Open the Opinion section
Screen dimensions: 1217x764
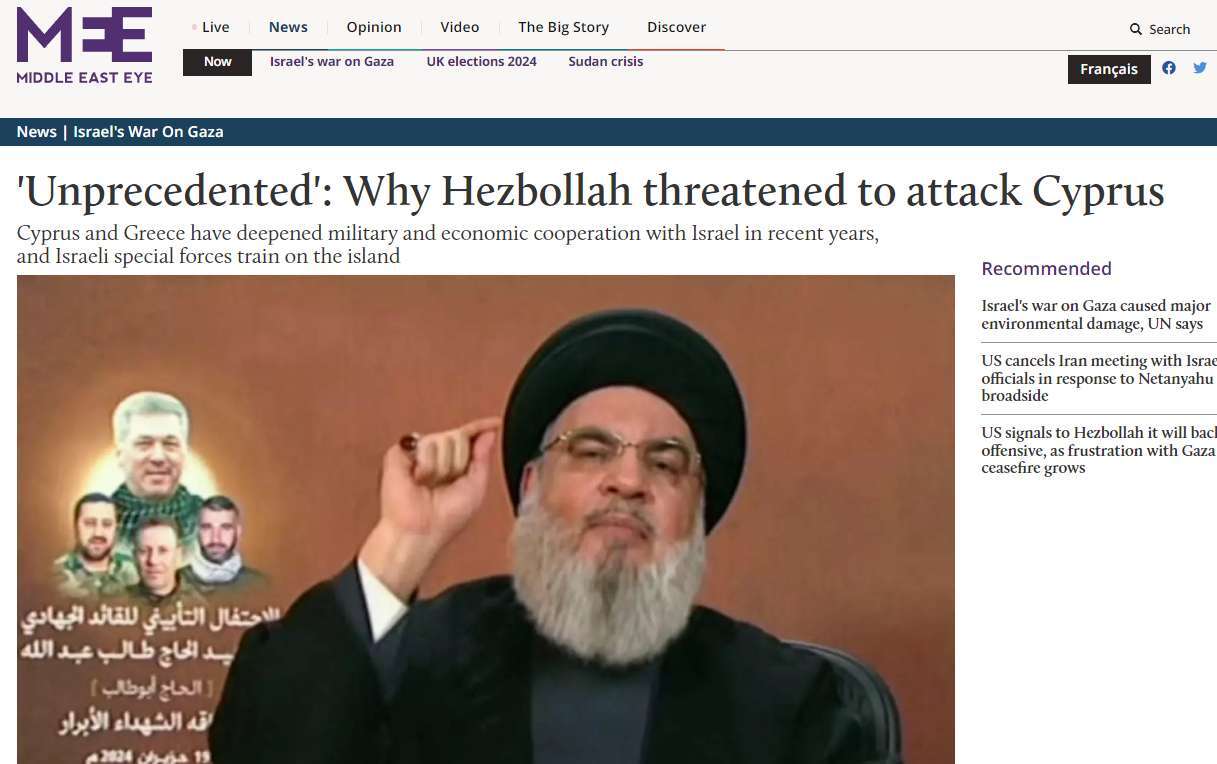(374, 27)
